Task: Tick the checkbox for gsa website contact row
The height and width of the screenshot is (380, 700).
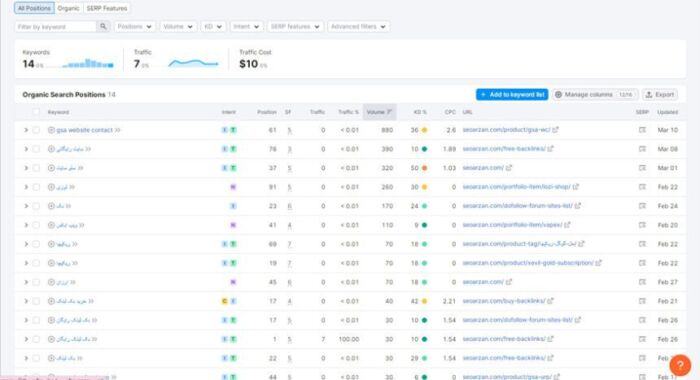Action: tap(36, 130)
